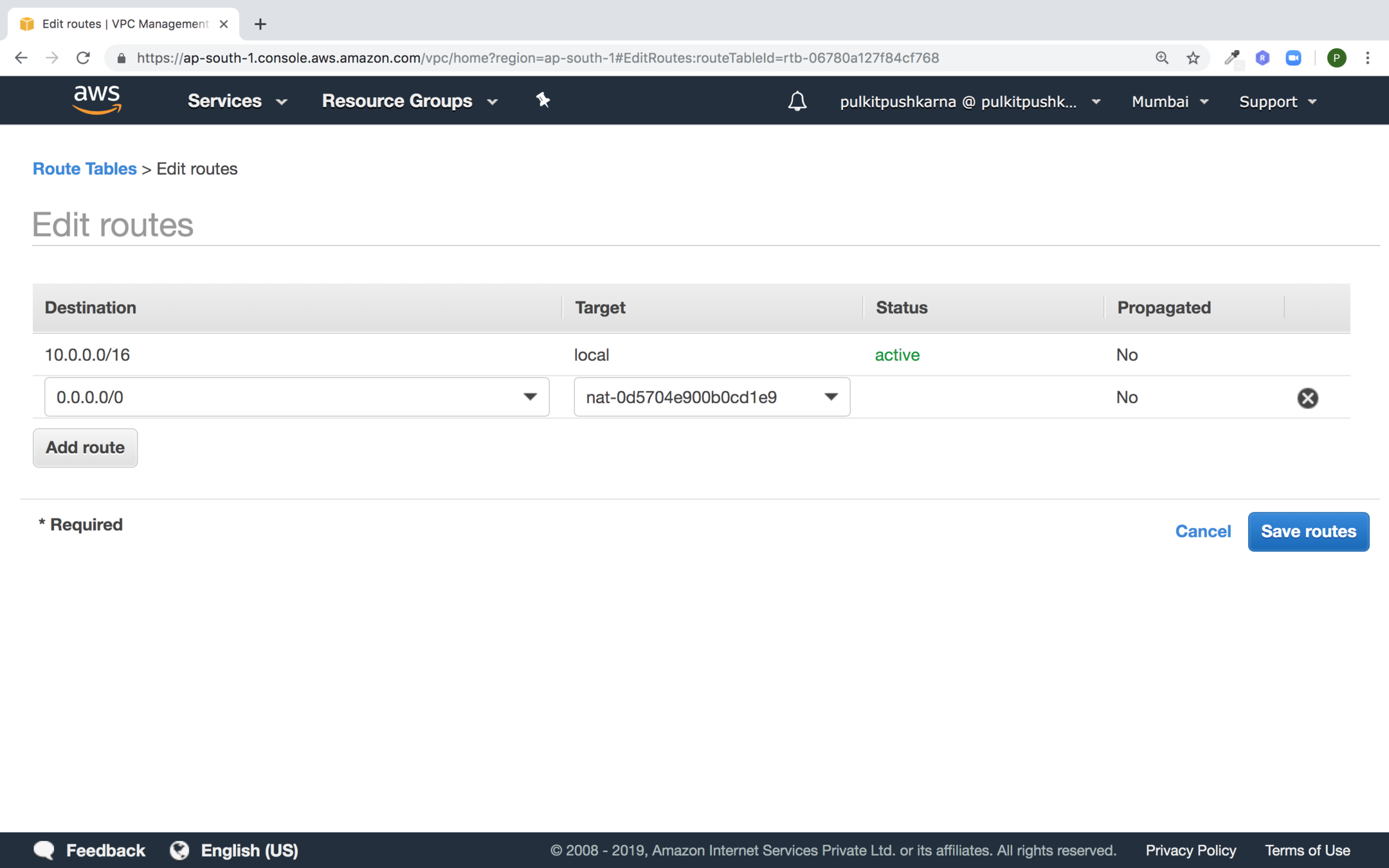This screenshot has height=868, width=1389.
Task: Reload the page using refresh icon
Action: (x=83, y=58)
